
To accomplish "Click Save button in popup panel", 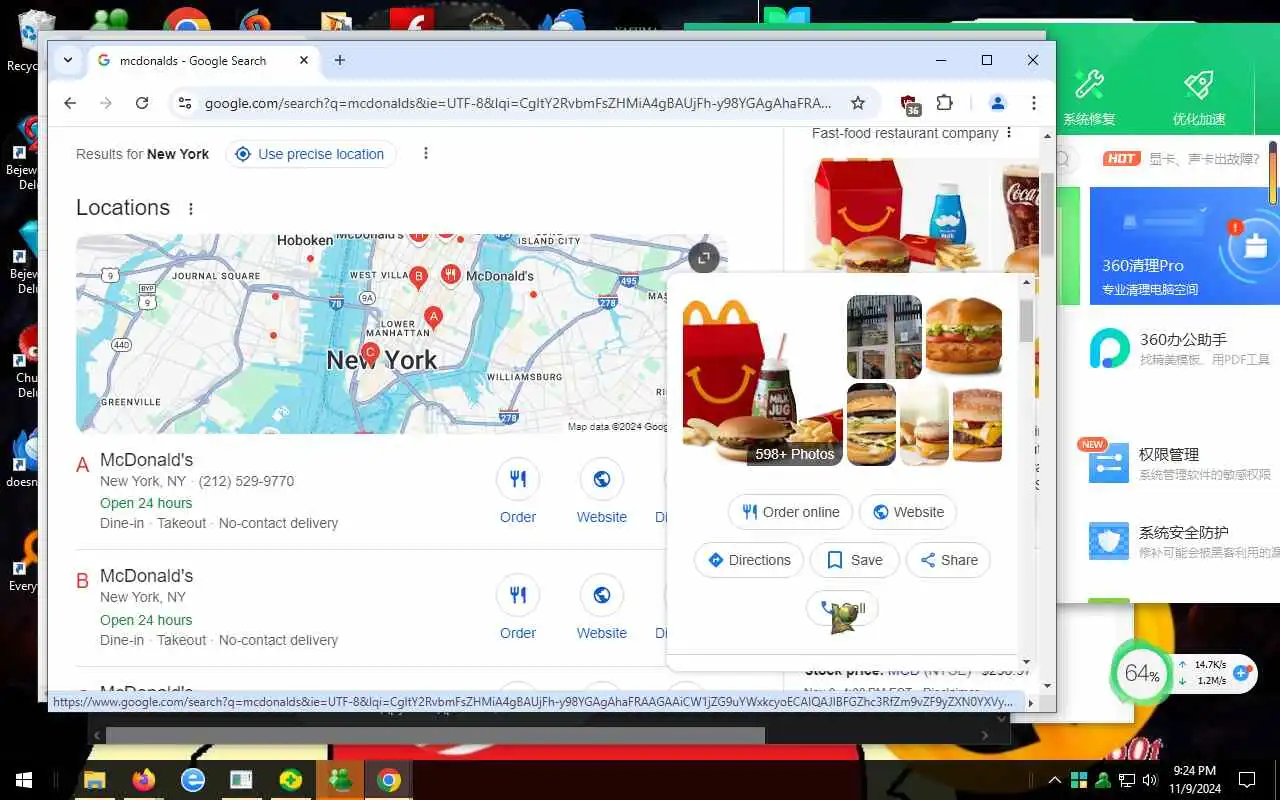I will click(x=855, y=560).
